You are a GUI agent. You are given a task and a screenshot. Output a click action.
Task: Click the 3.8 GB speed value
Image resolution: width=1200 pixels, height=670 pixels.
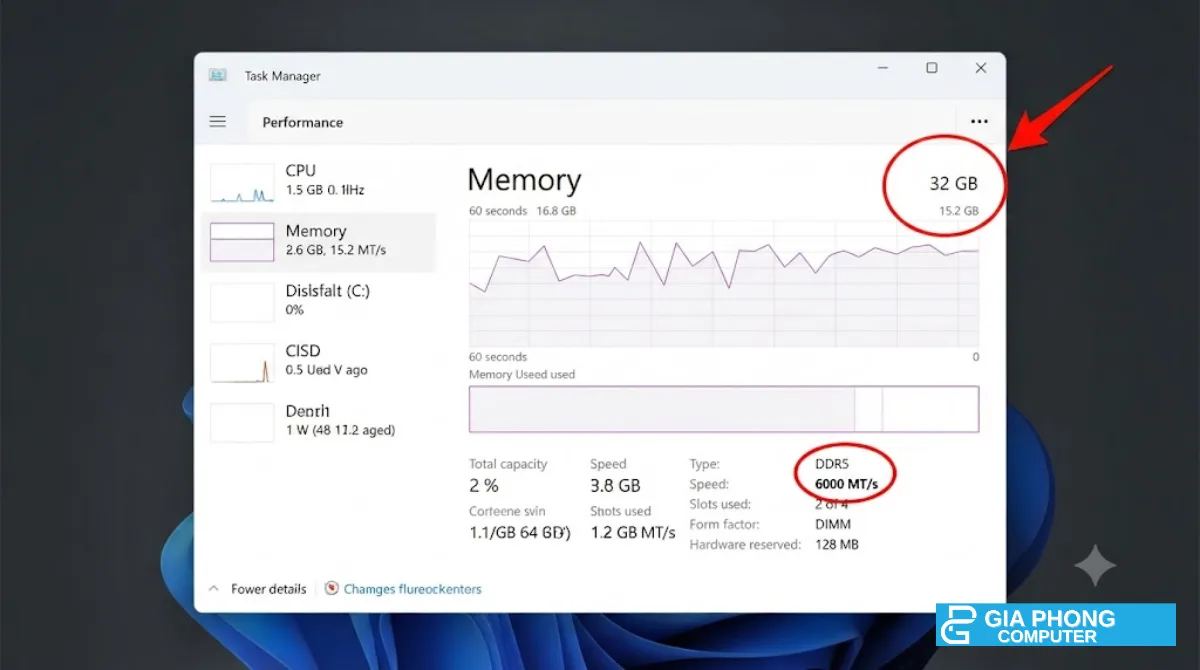tap(615, 485)
